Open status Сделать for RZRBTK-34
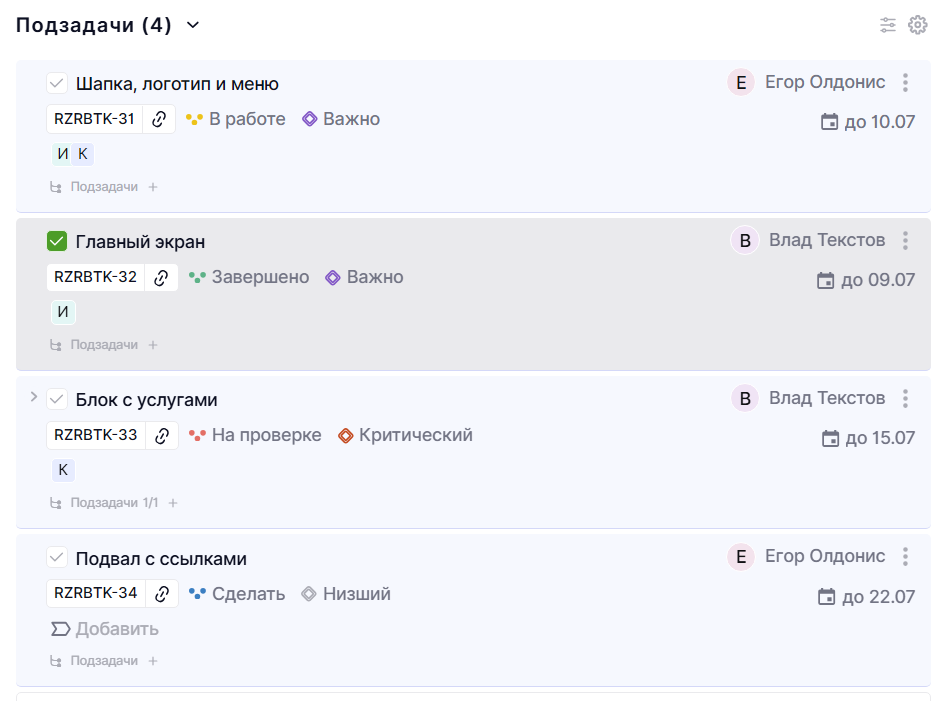 click(237, 594)
